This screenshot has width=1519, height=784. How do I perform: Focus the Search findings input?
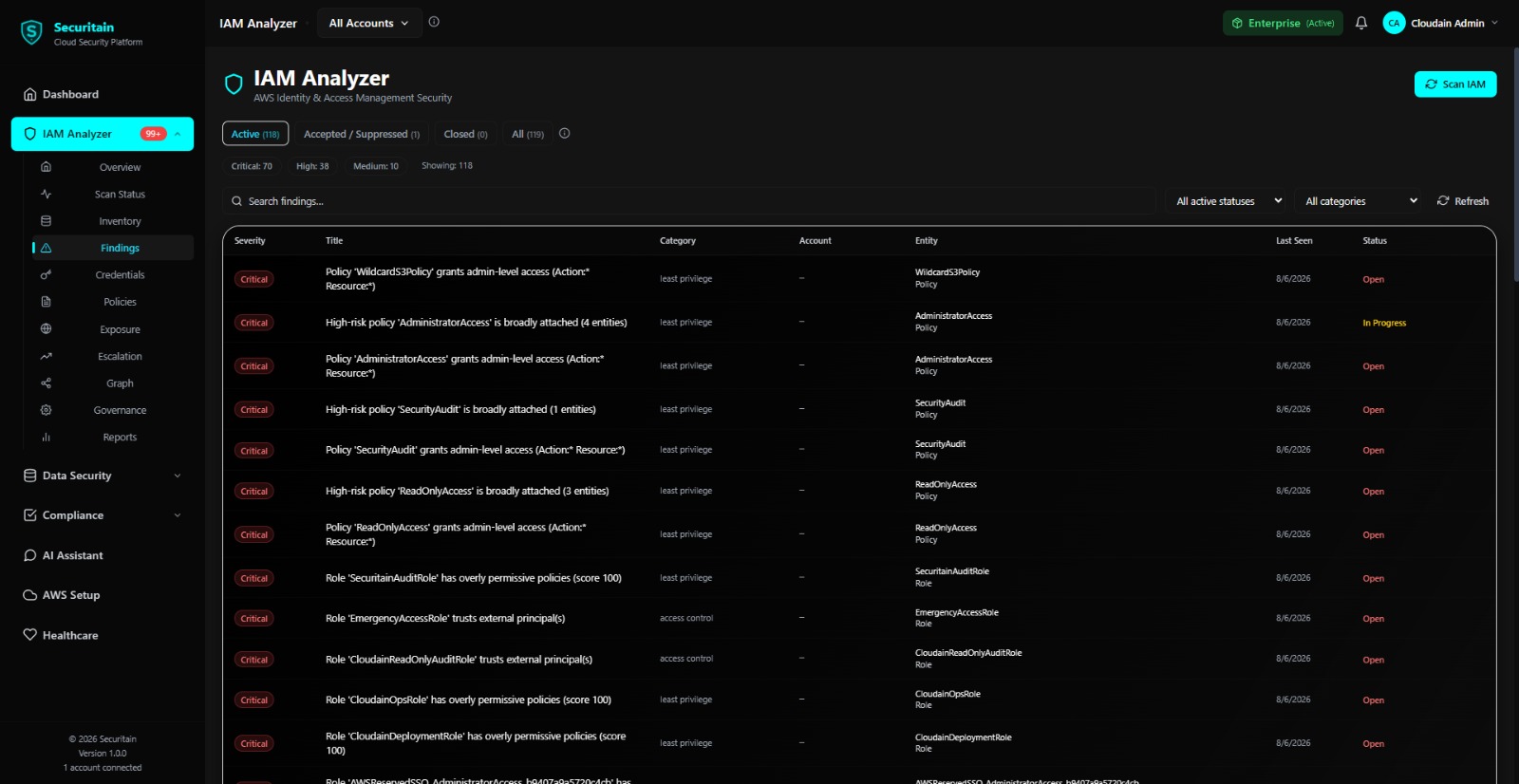point(689,201)
